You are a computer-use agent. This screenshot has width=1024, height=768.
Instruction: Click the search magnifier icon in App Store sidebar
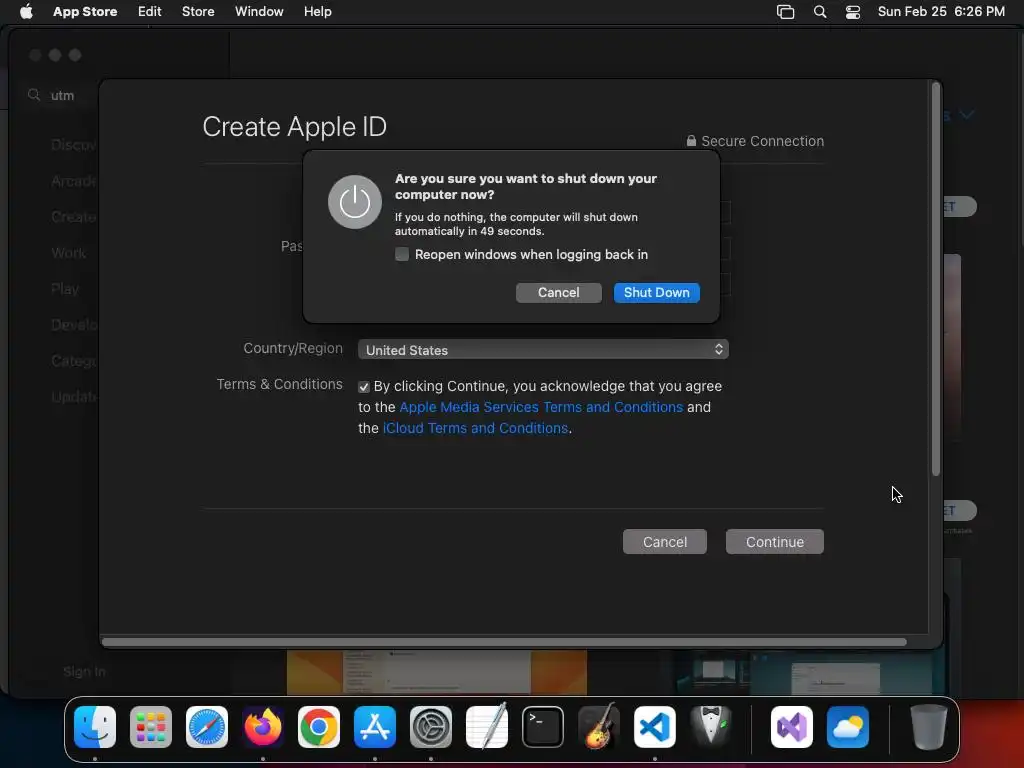34,95
